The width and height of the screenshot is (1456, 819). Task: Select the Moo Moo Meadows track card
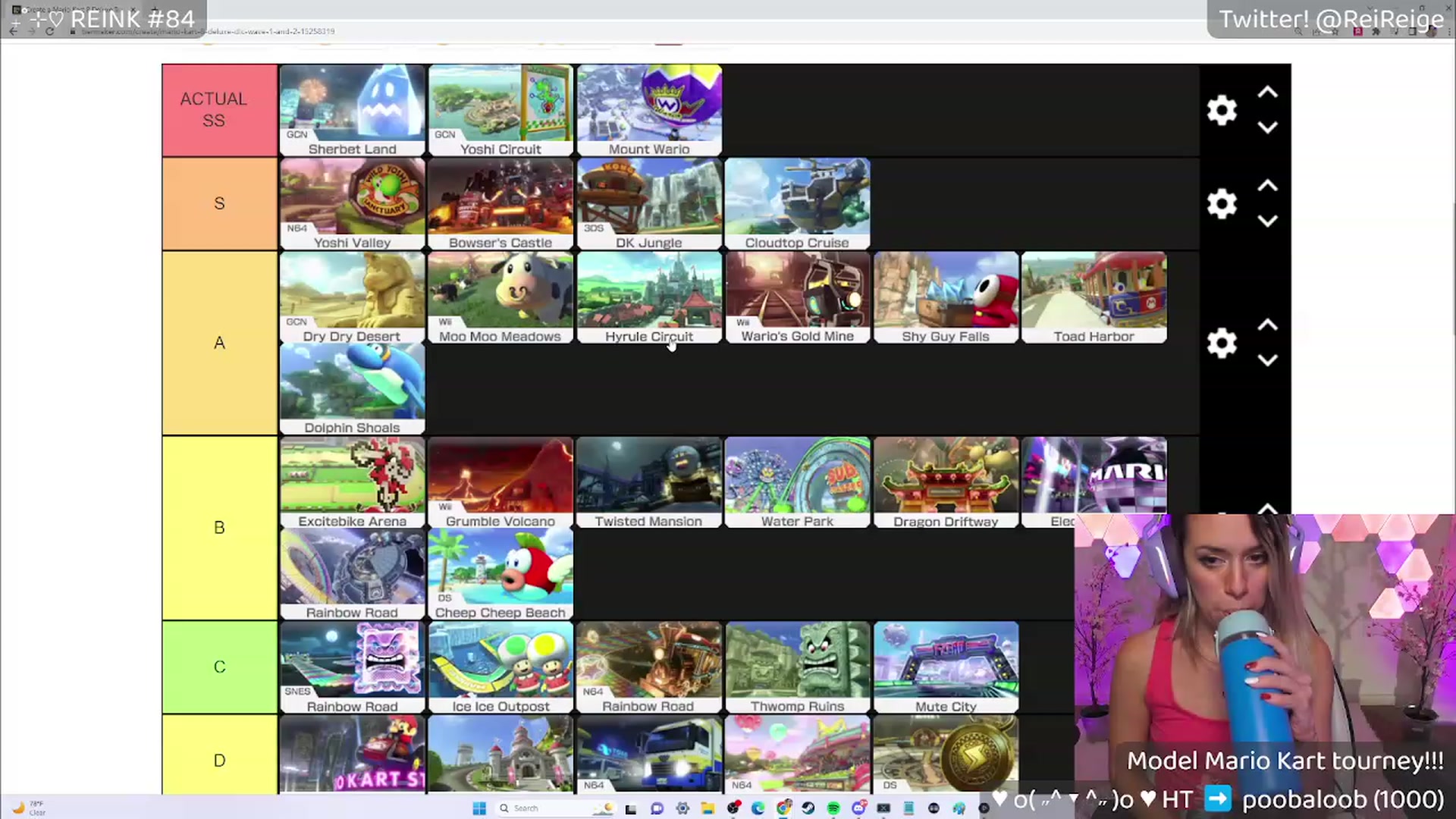click(x=500, y=297)
